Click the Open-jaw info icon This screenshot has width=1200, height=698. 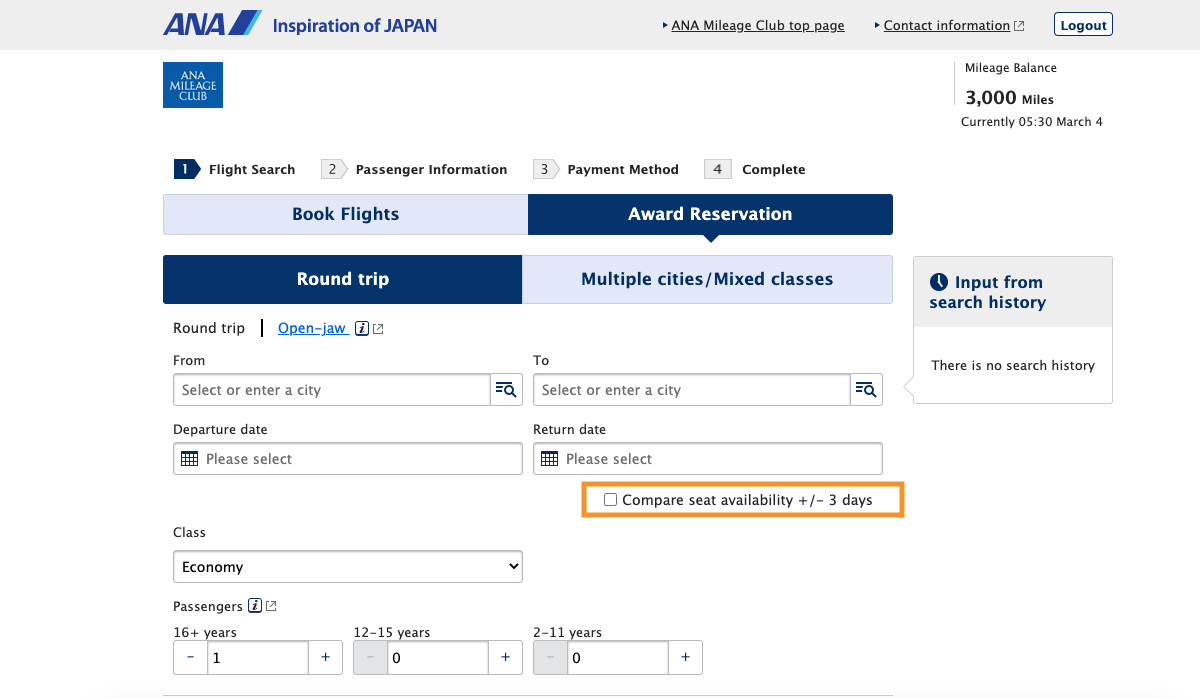362,328
